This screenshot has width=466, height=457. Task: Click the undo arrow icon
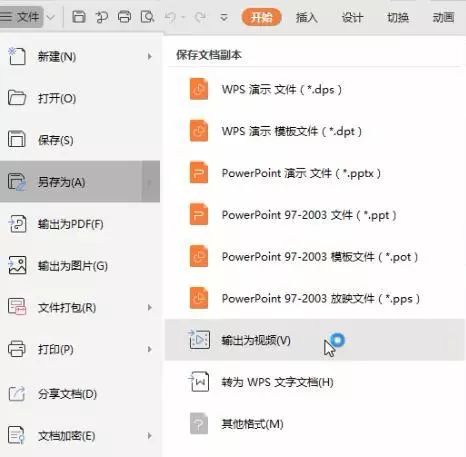[171, 17]
